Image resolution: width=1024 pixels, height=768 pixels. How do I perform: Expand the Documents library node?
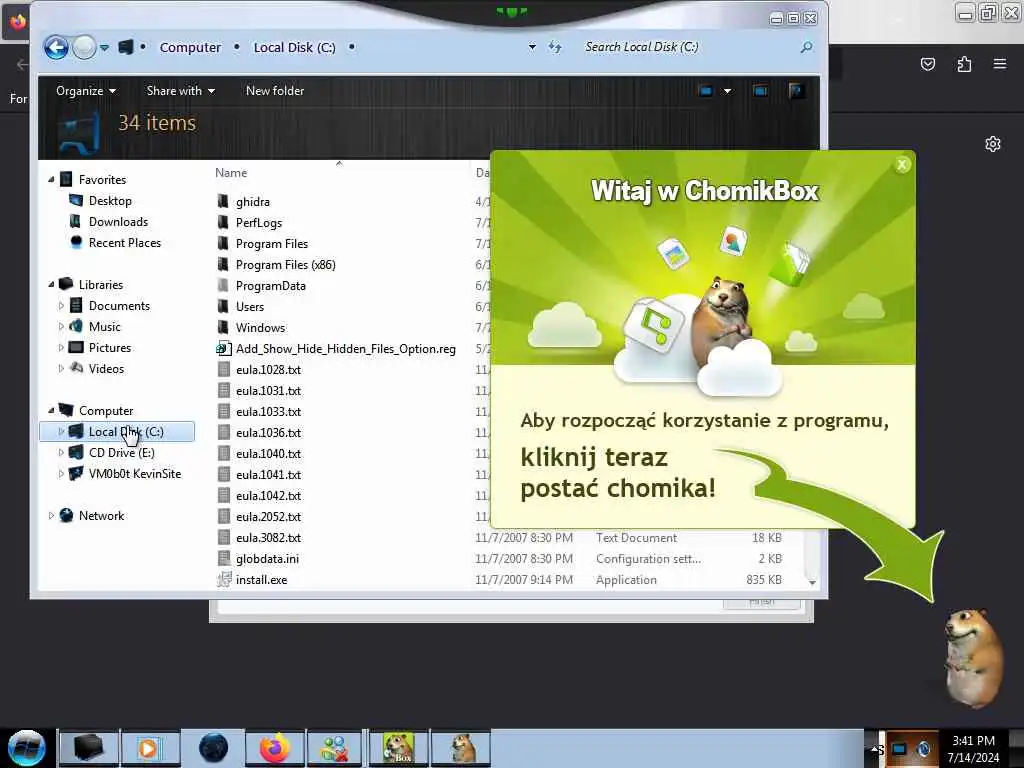(x=61, y=306)
